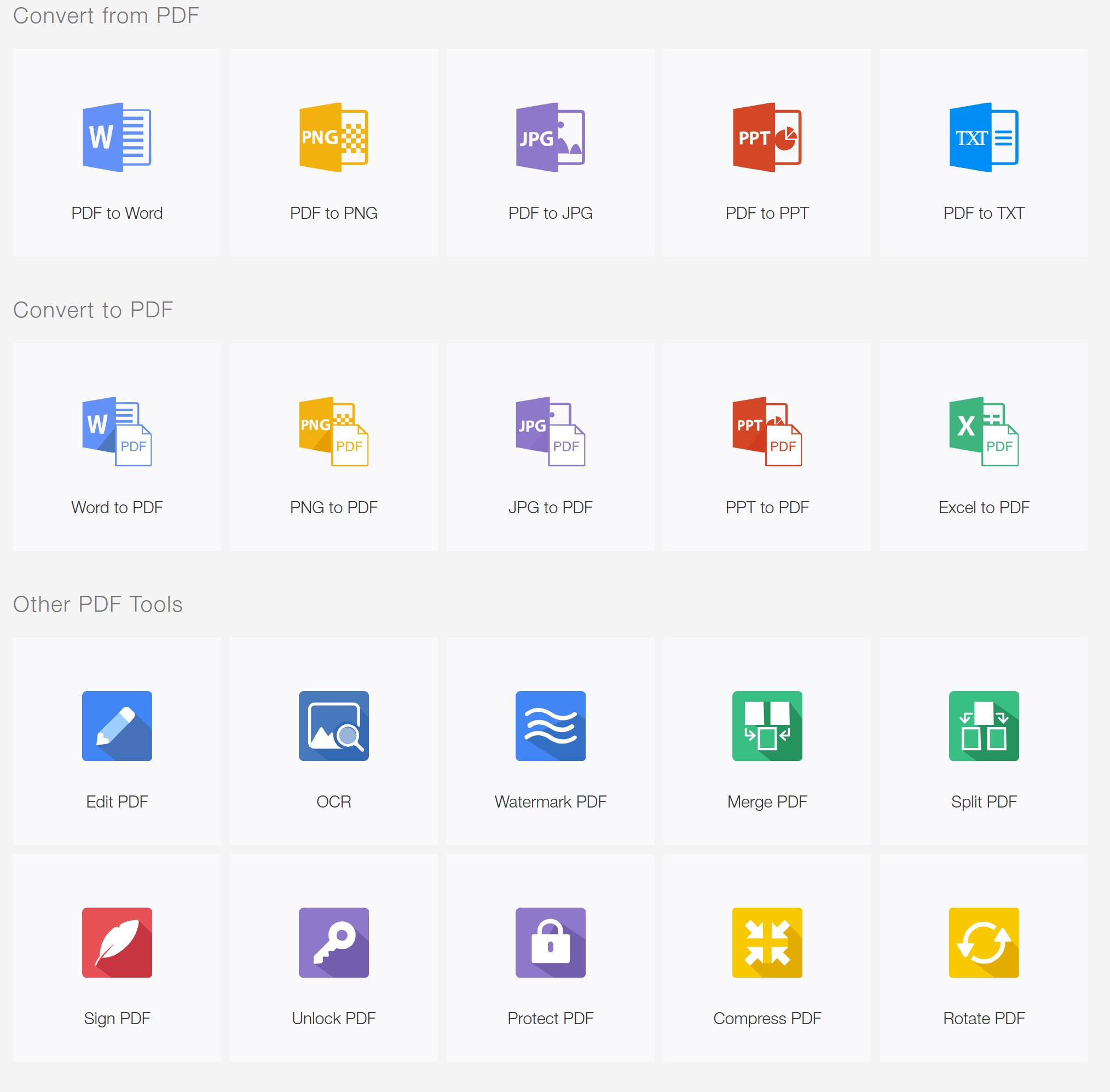Click the "Edit PDF" label
The height and width of the screenshot is (1092, 1110).
[x=117, y=802]
